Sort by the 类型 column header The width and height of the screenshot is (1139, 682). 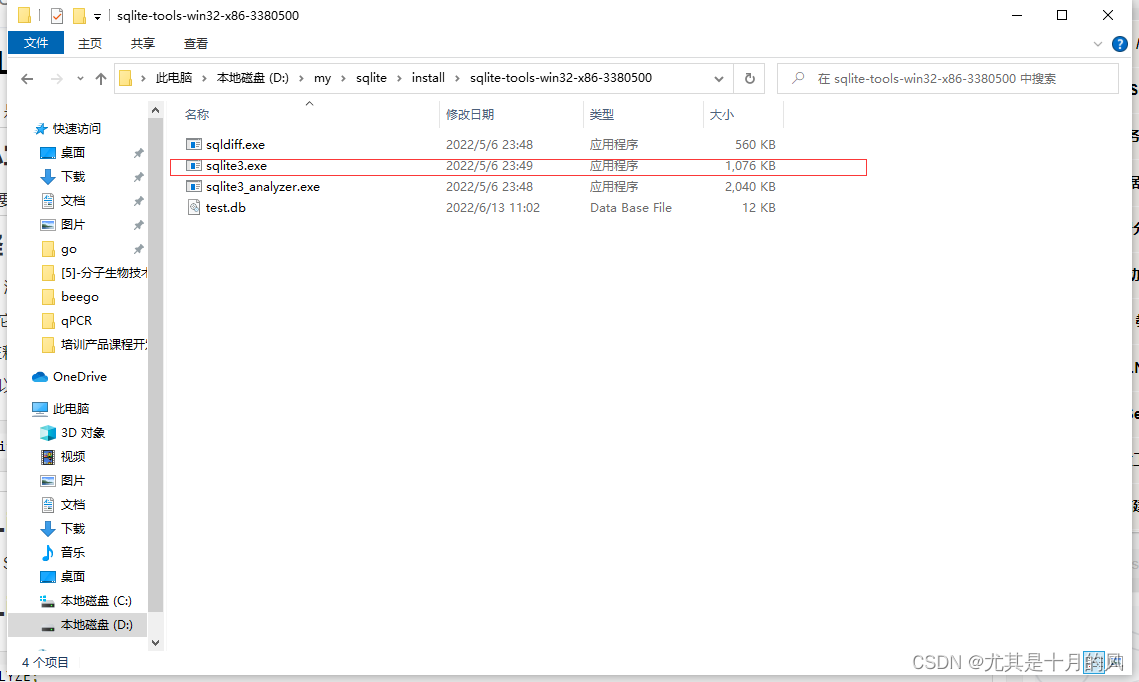tap(601, 115)
